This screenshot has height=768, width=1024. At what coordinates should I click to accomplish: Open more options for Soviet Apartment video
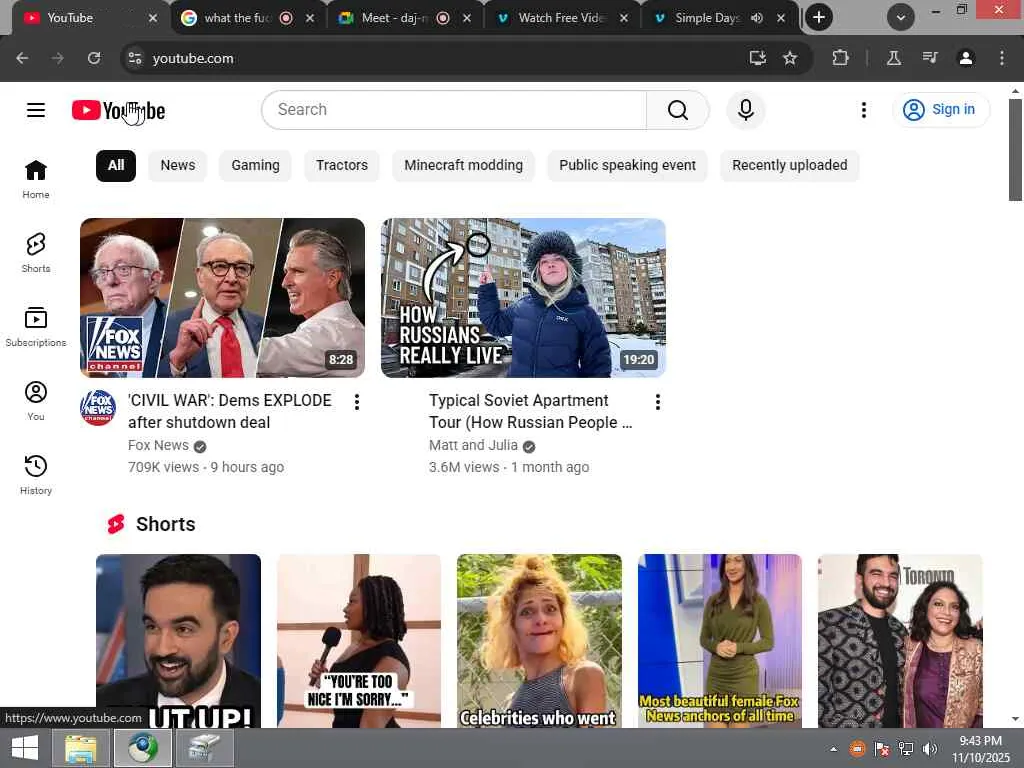(x=658, y=402)
